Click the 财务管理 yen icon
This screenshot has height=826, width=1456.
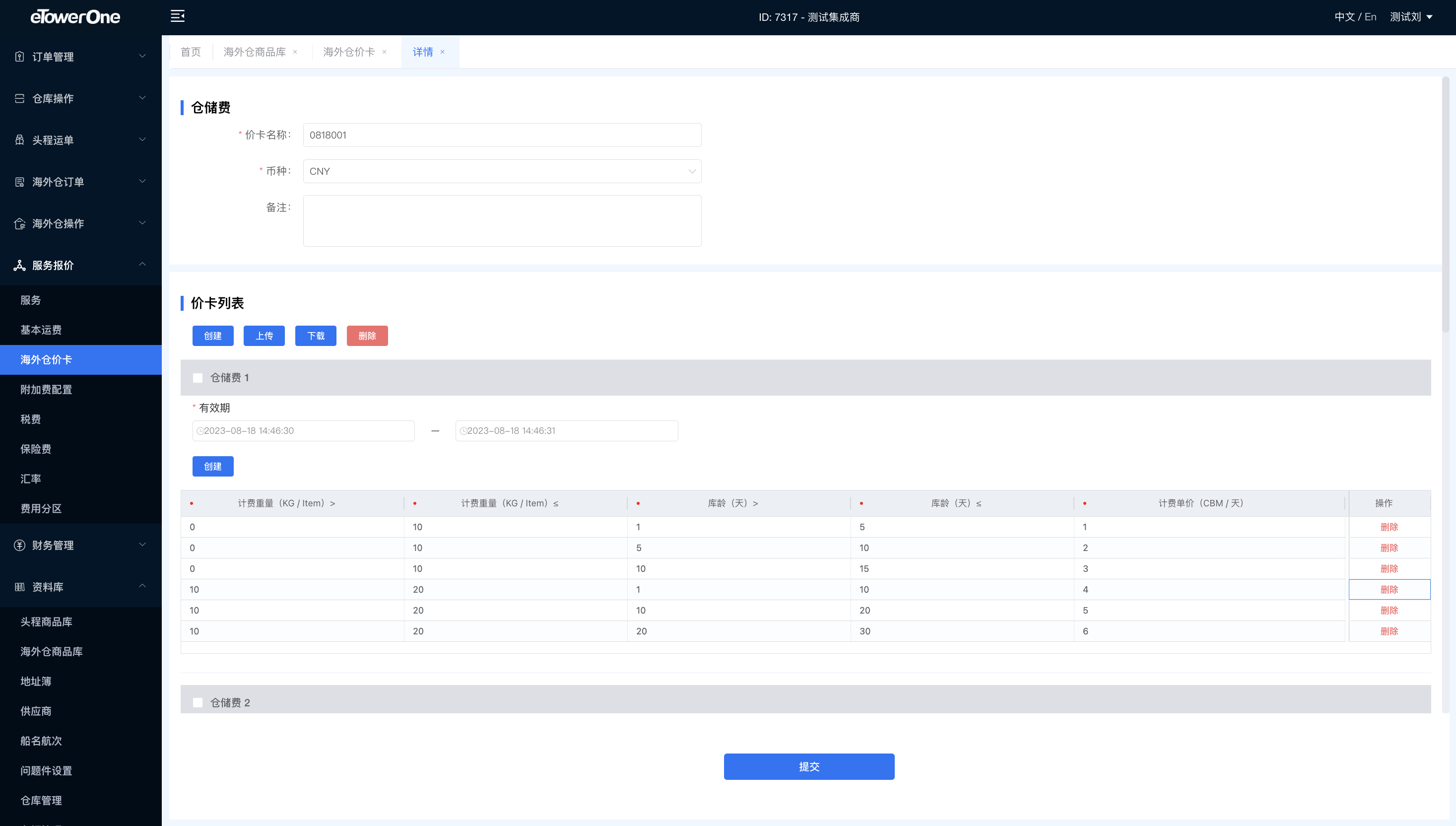(19, 545)
